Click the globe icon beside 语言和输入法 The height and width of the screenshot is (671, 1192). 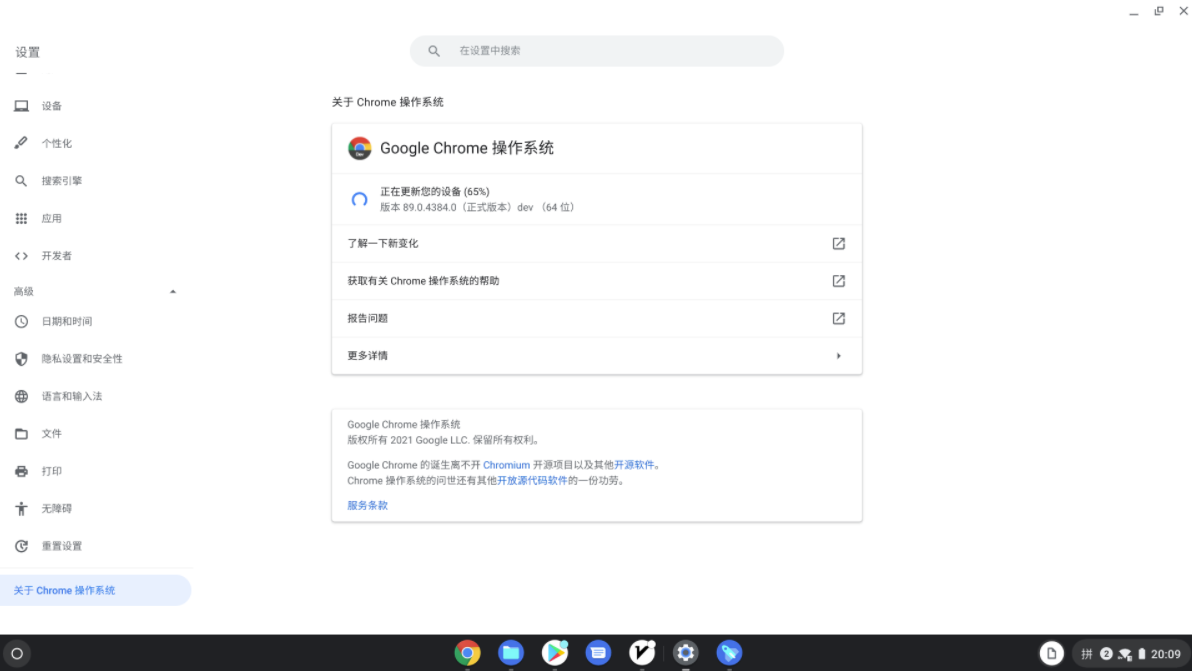(x=21, y=396)
